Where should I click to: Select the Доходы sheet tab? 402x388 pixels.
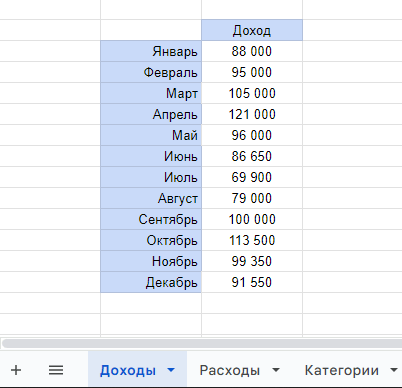128,370
